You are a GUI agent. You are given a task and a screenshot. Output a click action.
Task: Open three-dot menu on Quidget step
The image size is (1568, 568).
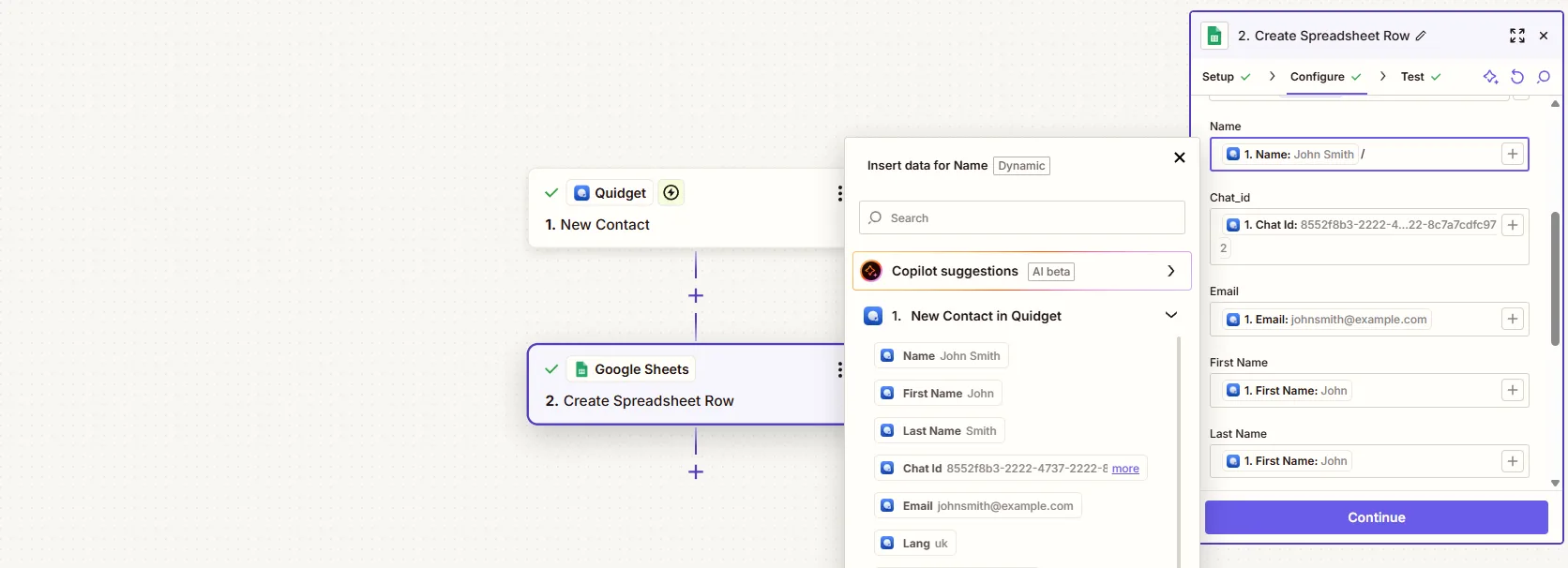839,193
